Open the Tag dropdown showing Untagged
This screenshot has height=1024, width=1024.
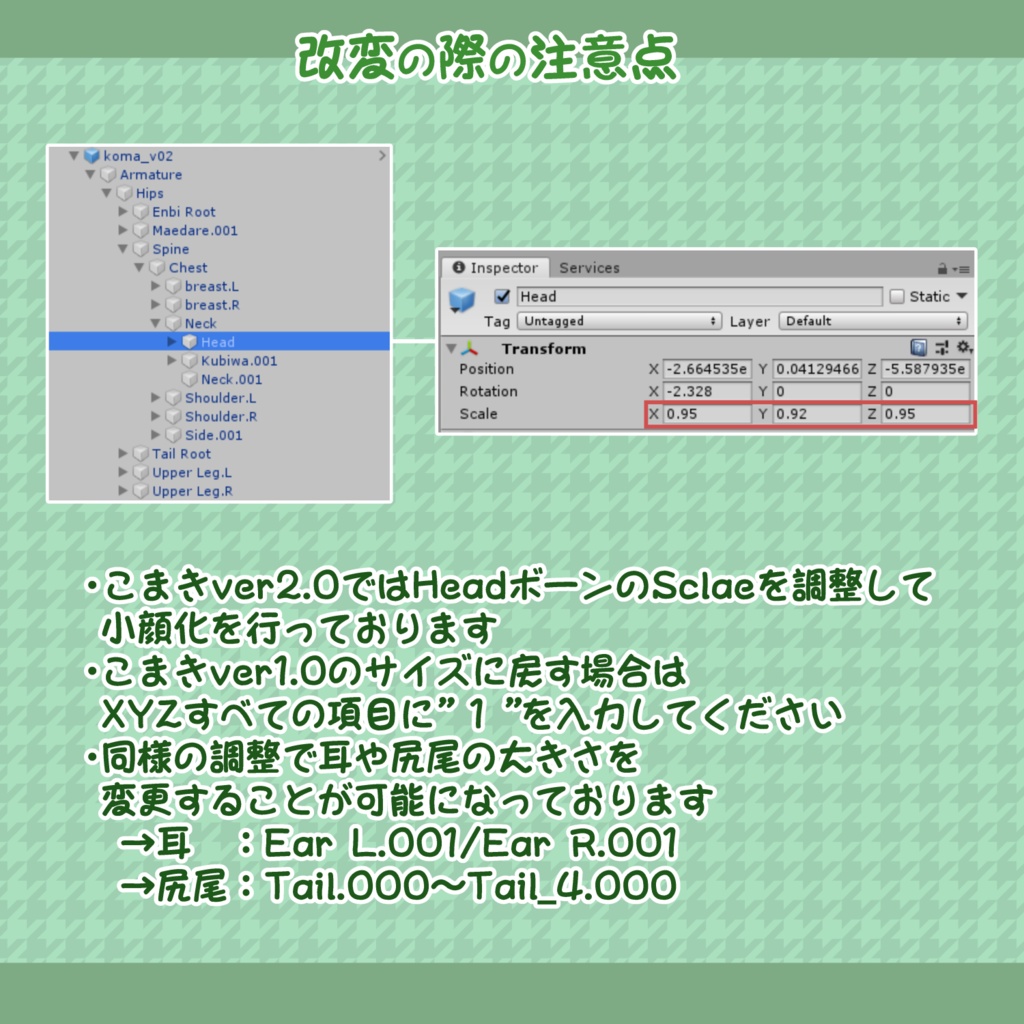pos(619,321)
